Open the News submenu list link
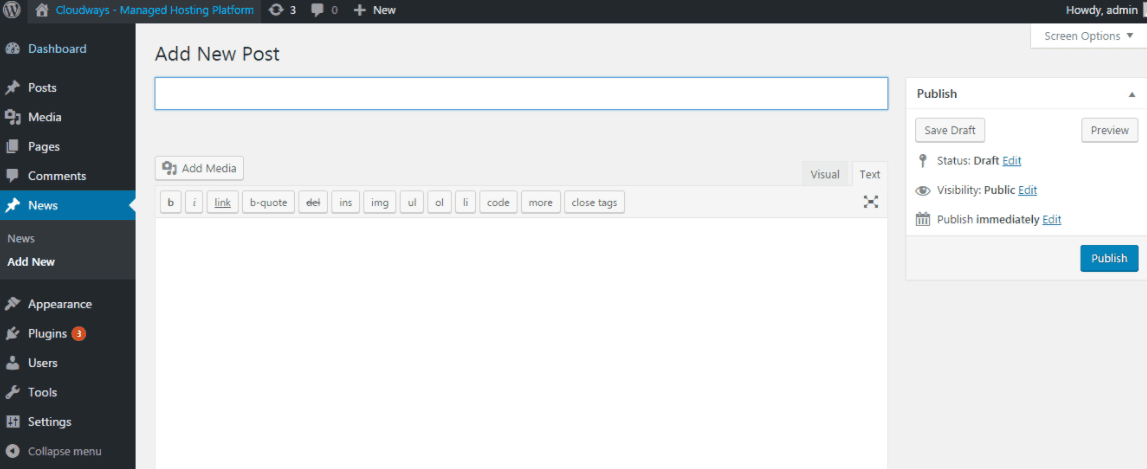The height and width of the screenshot is (469, 1147). (x=21, y=239)
